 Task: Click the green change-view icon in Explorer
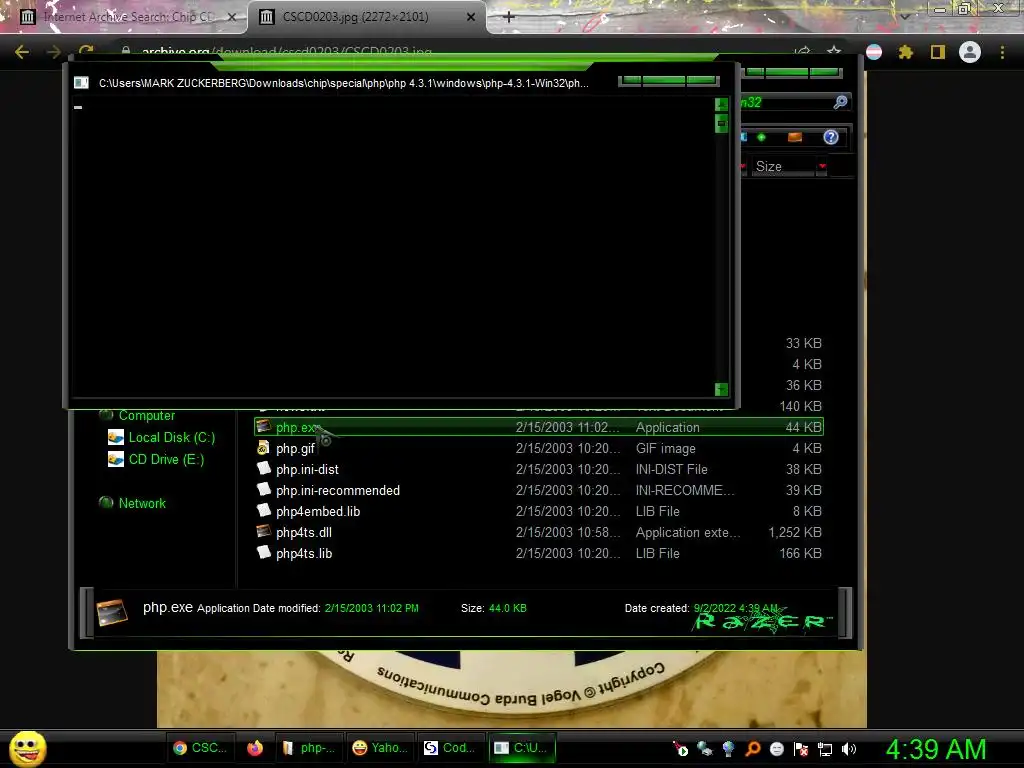pyautogui.click(x=761, y=137)
